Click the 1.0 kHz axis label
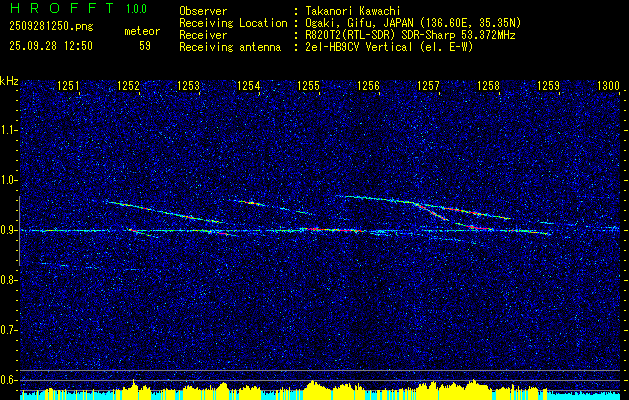The width and height of the screenshot is (629, 400). 7,181
